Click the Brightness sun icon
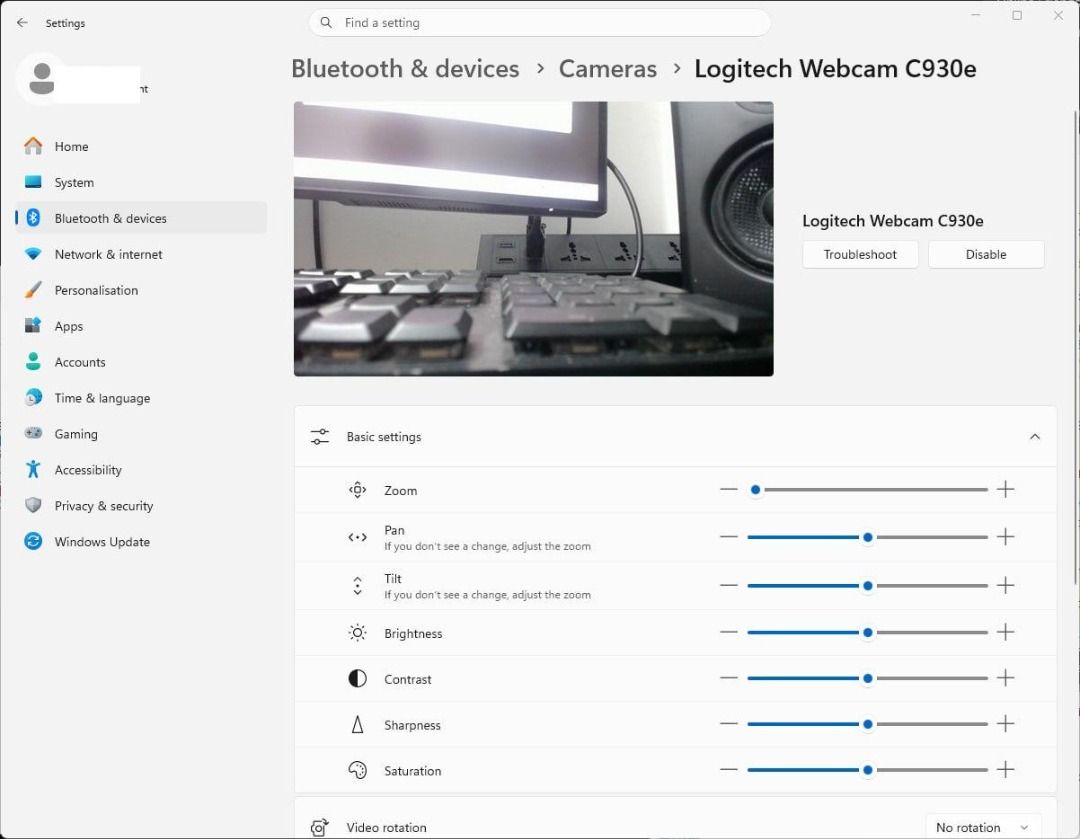The height and width of the screenshot is (839, 1080). tap(357, 632)
